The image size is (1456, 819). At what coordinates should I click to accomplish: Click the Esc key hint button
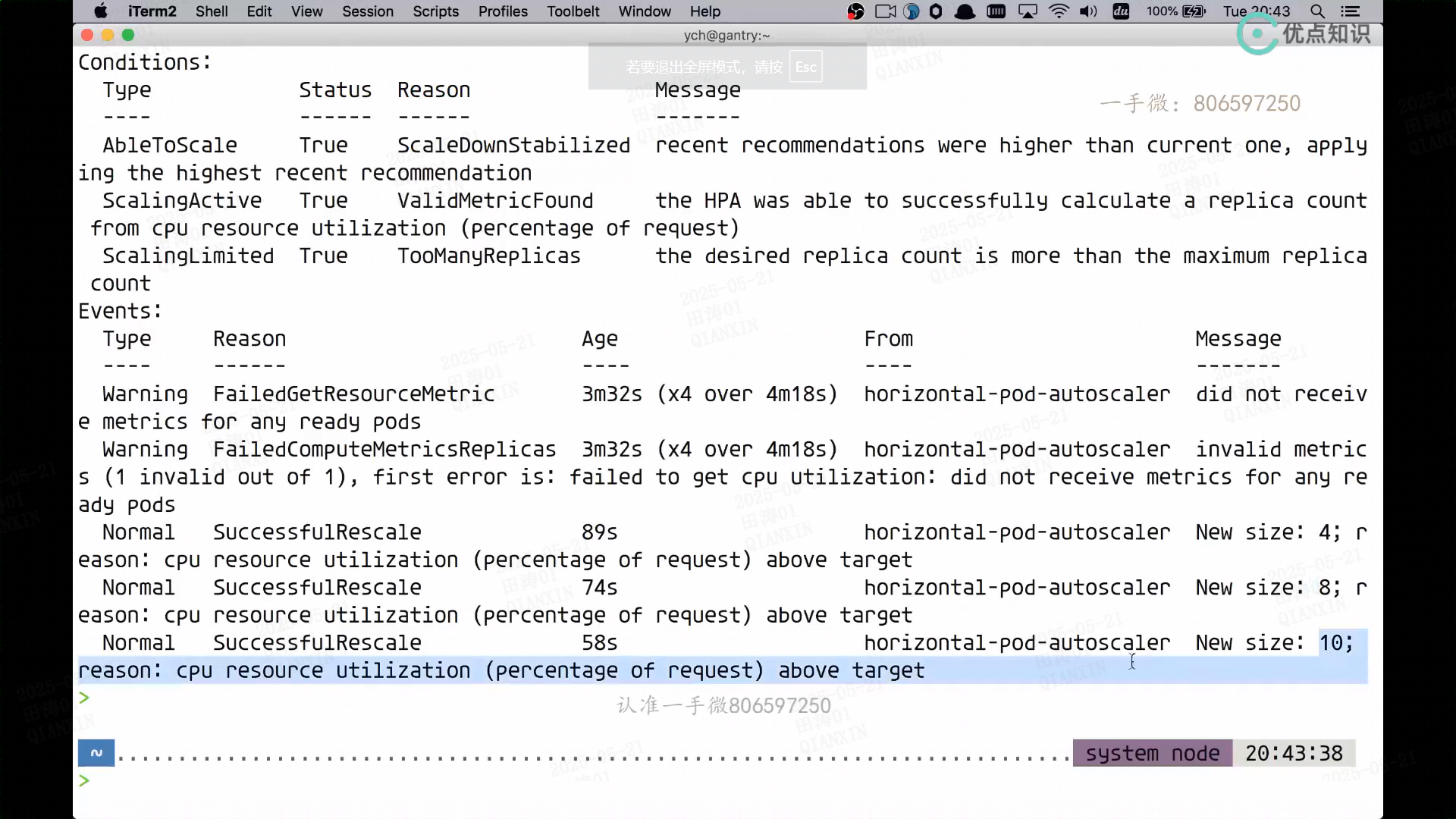tap(805, 67)
